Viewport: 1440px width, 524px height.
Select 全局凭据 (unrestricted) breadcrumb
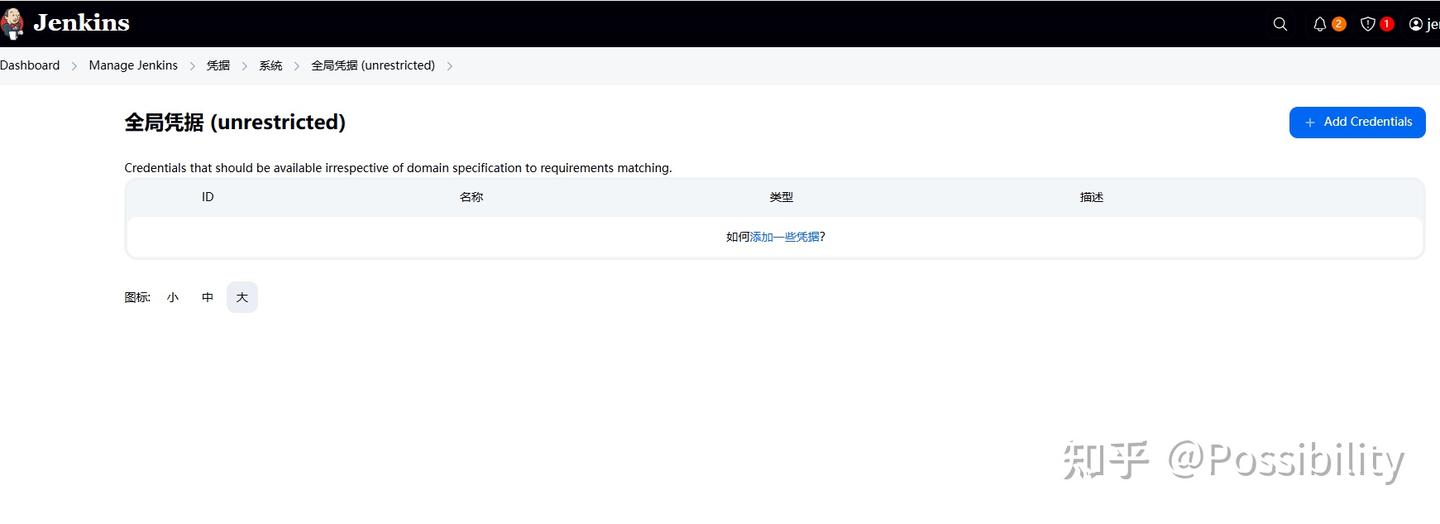click(373, 65)
